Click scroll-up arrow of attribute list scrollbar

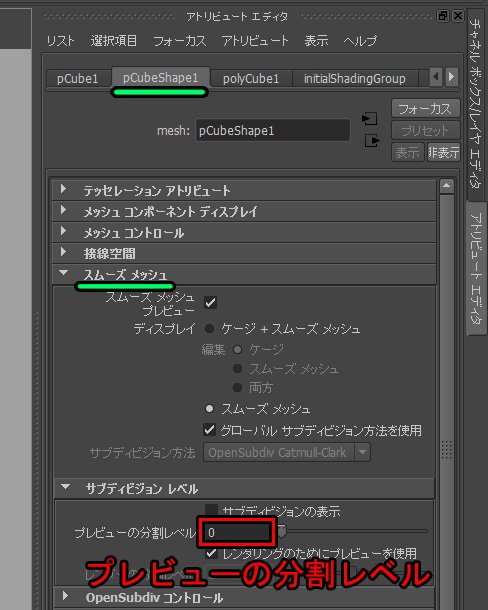[447, 186]
